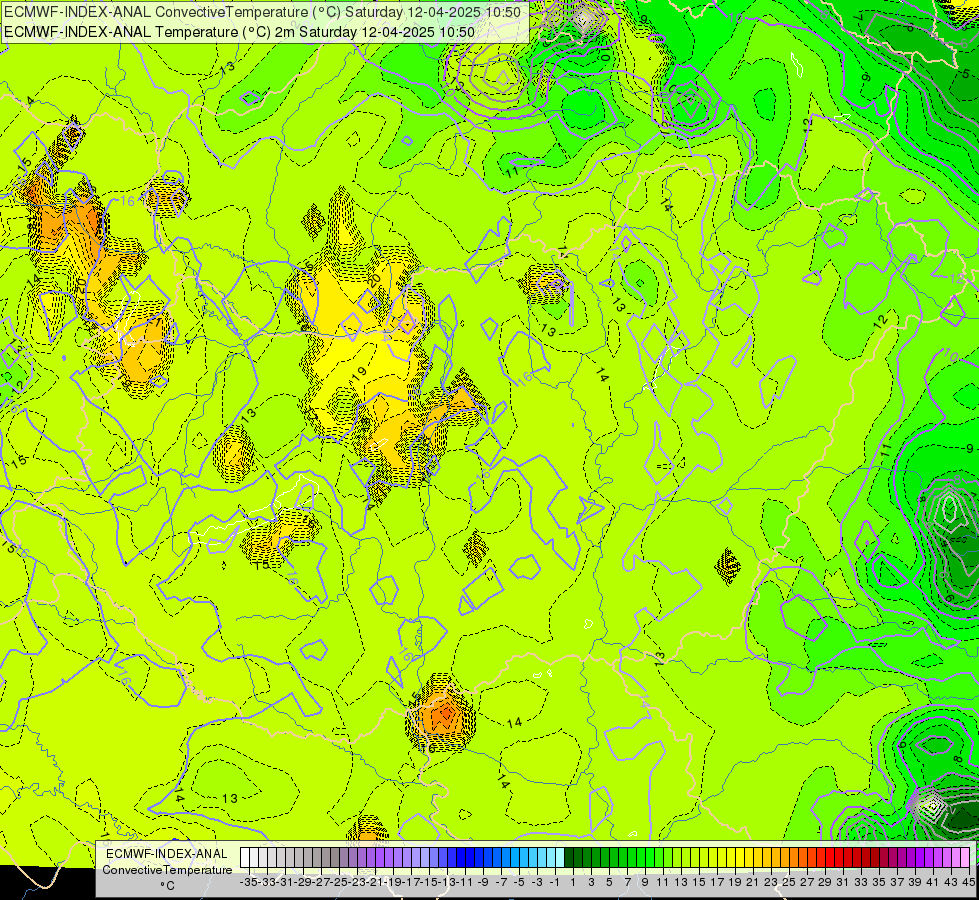Select the yellow swatch above 19
979x900 pixels.
point(731,857)
